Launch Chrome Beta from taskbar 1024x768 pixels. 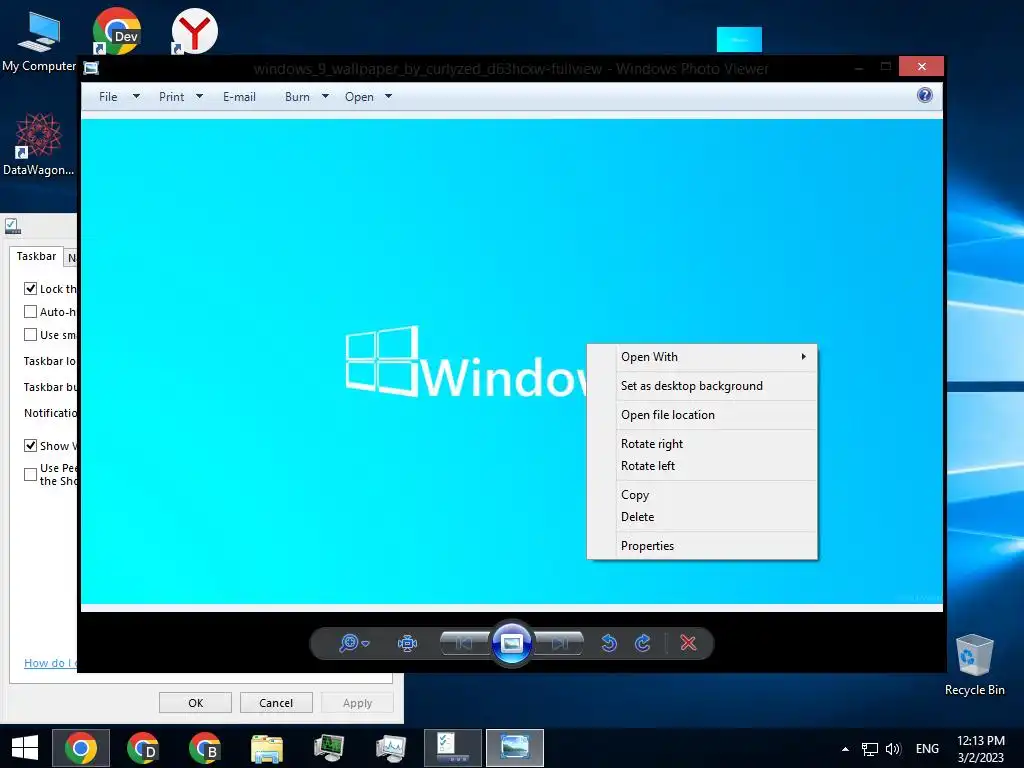click(x=204, y=748)
